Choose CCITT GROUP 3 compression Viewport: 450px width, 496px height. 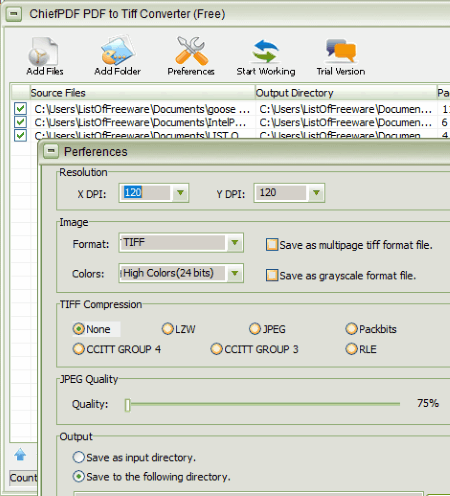tap(217, 349)
